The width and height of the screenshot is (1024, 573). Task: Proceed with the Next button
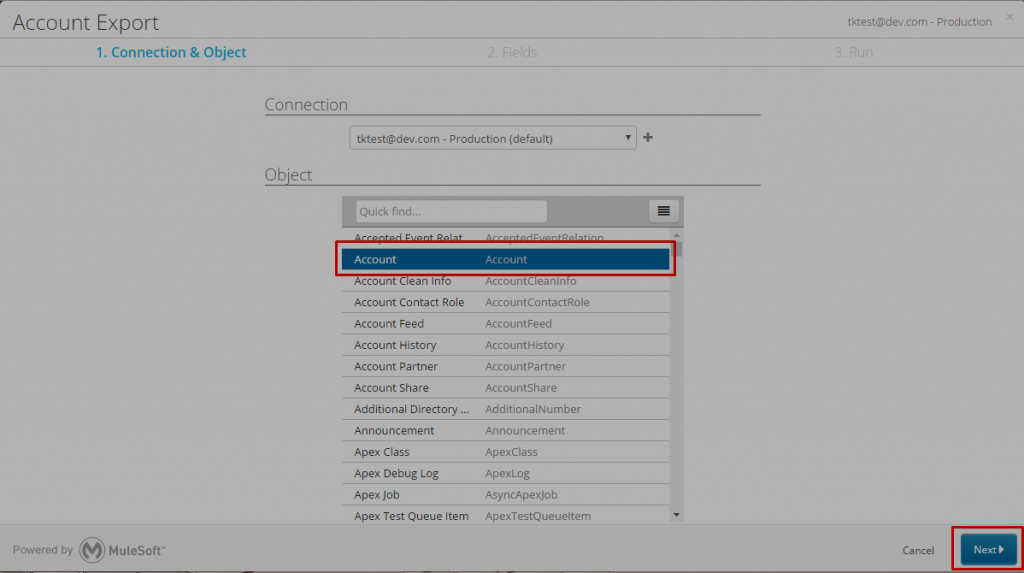tap(988, 550)
